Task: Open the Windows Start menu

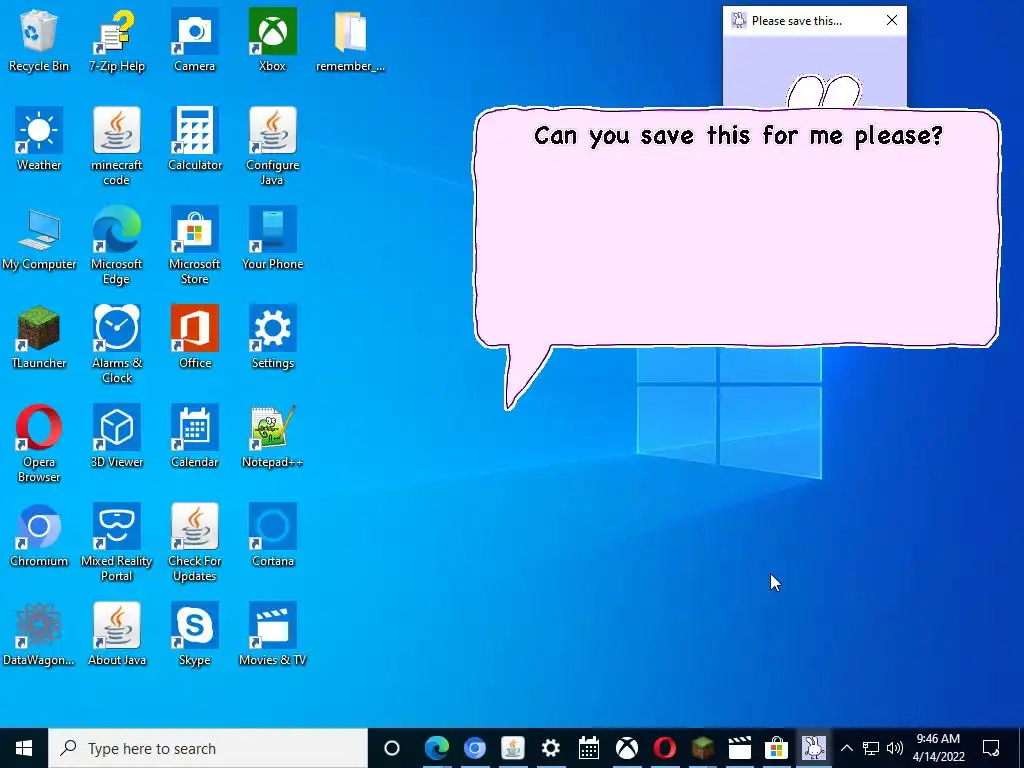Action: [24, 748]
